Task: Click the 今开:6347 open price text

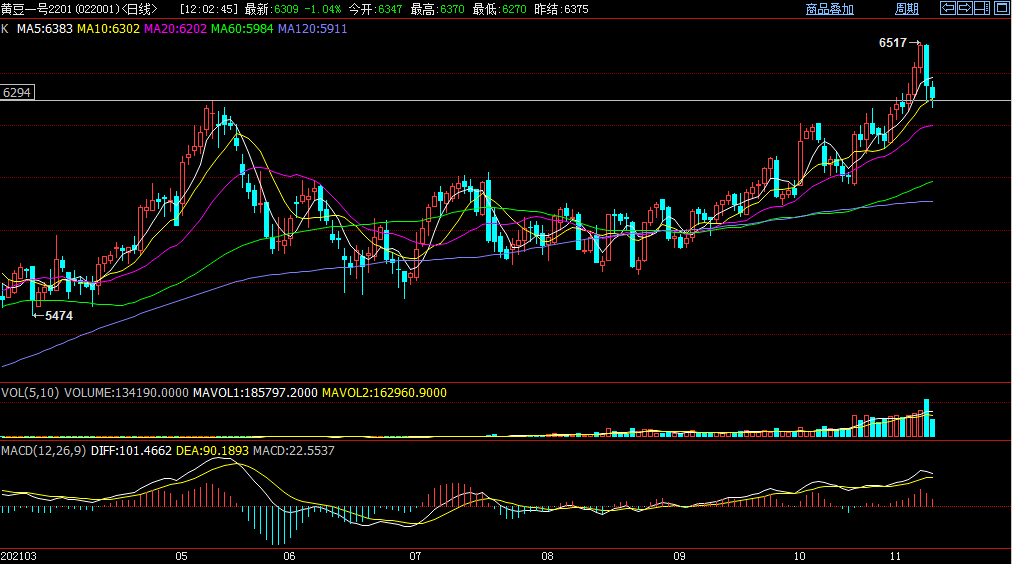Action: [375, 9]
